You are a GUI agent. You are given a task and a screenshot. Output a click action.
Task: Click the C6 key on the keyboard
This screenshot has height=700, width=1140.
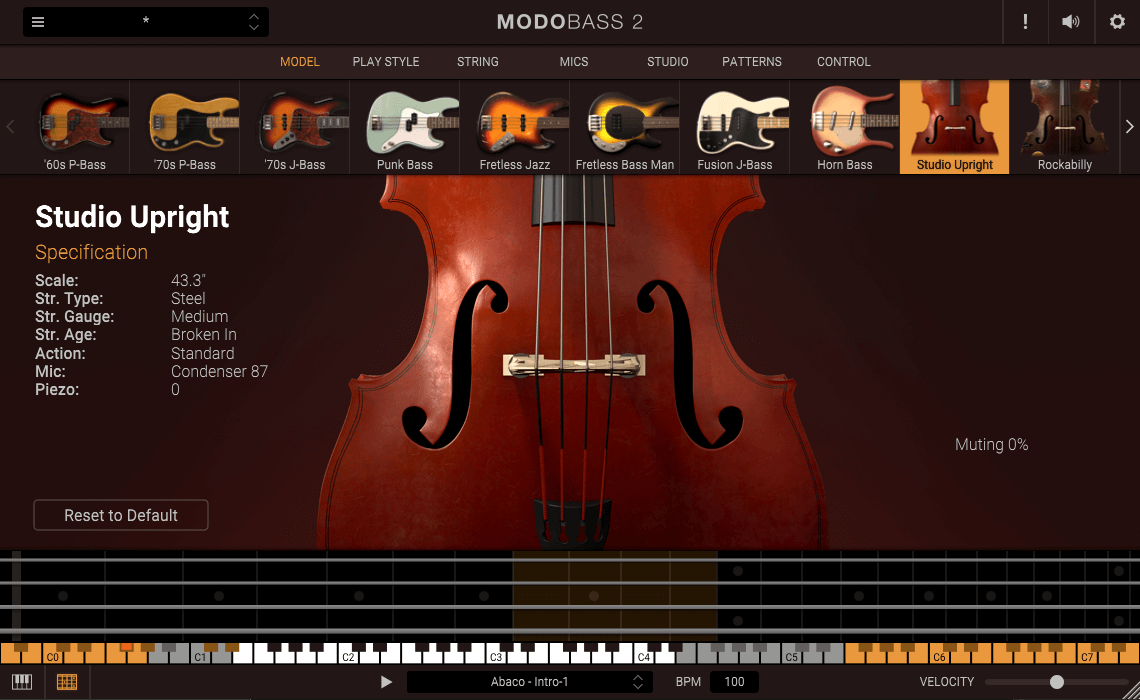(x=939, y=657)
